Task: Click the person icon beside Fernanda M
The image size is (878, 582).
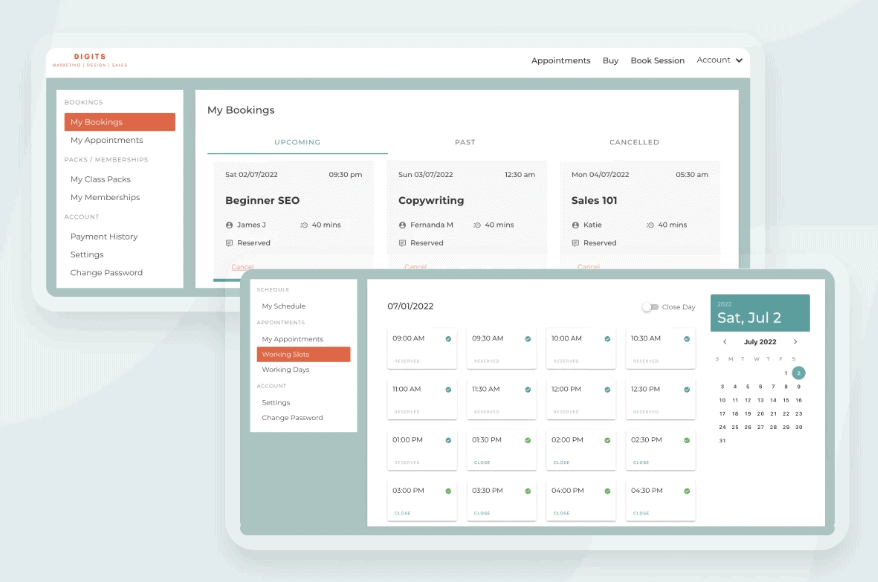Action: (x=402, y=225)
